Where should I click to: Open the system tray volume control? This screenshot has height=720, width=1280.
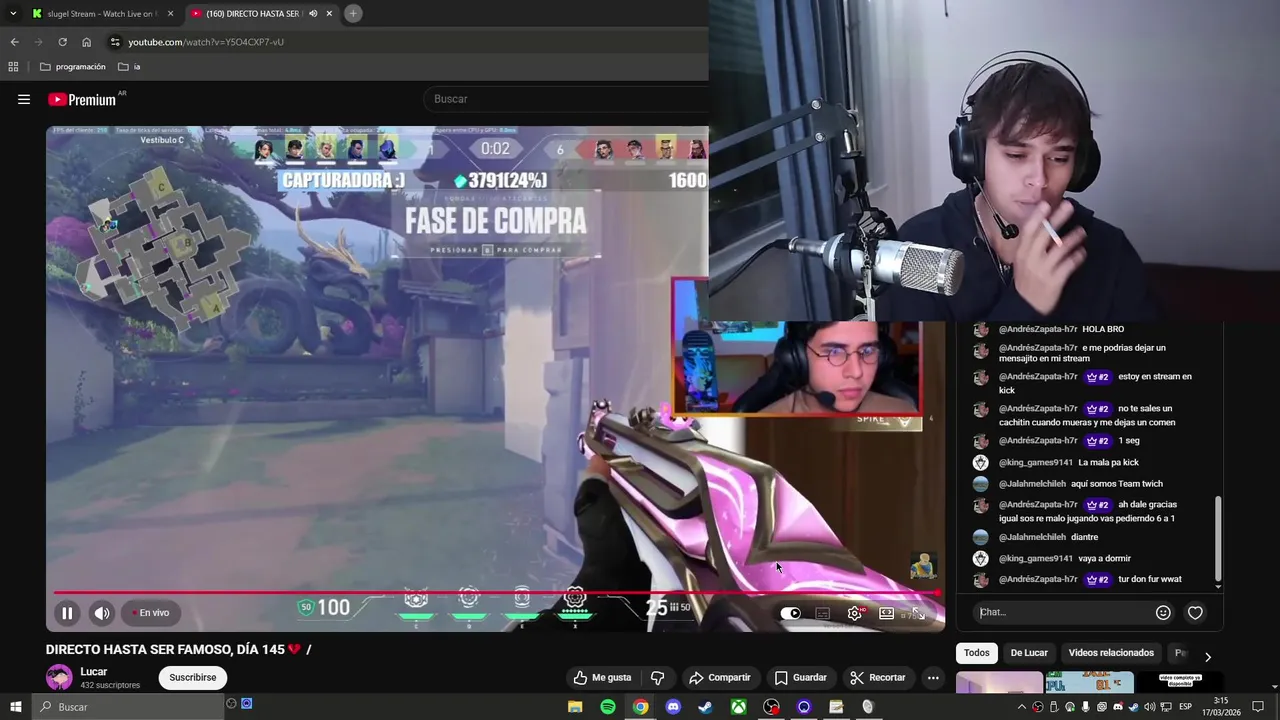tap(1150, 707)
